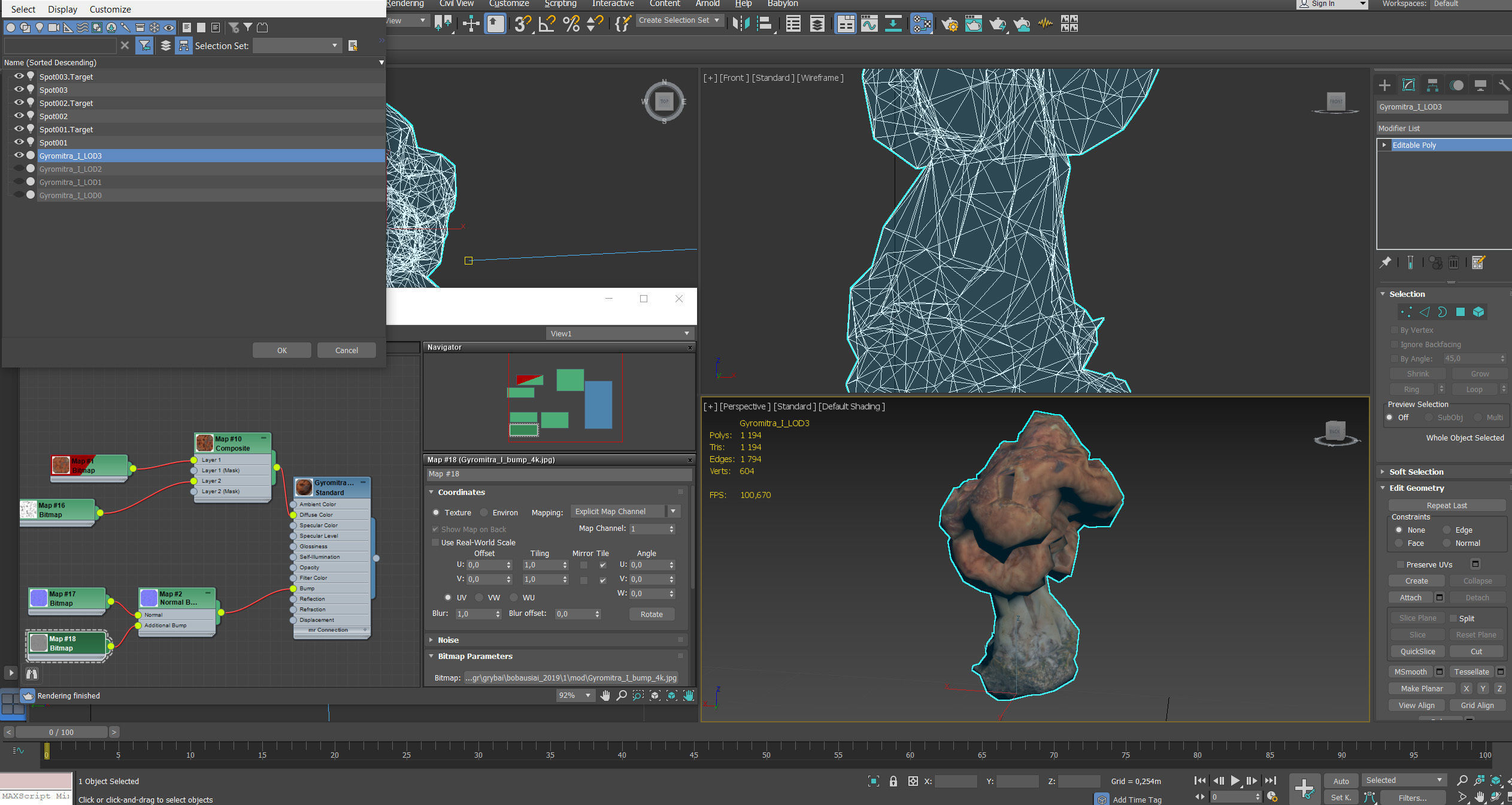
Task: Click the Mirror tool icon
Action: (x=741, y=24)
